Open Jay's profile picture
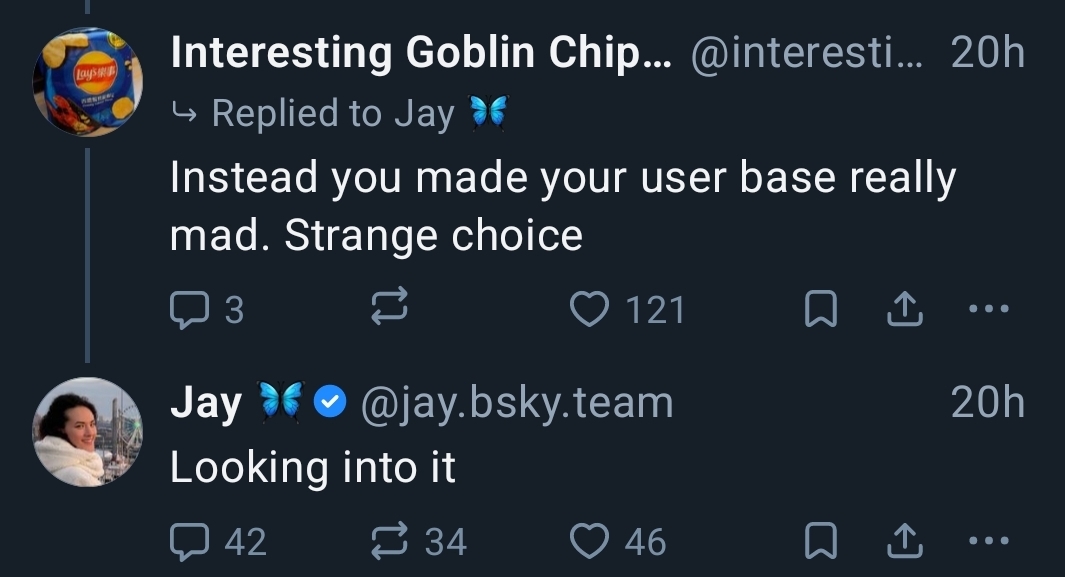This screenshot has height=577, width=1065. click(x=88, y=431)
